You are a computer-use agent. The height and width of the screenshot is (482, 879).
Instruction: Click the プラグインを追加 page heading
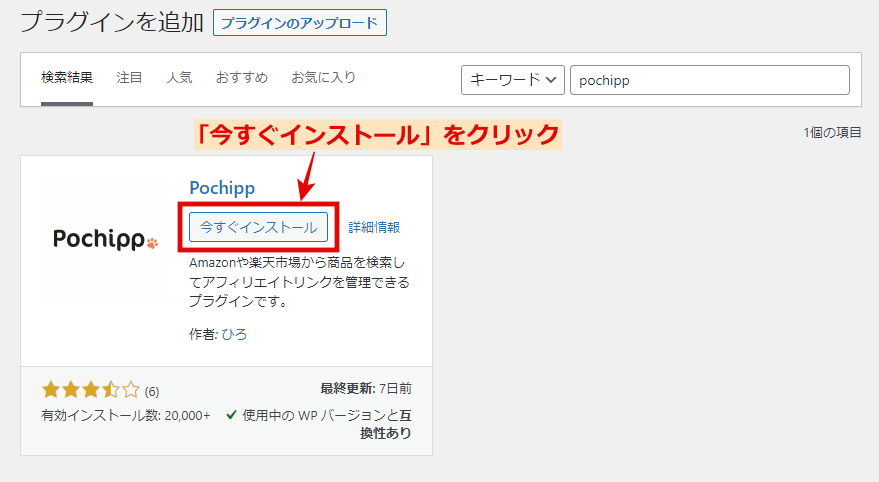pyautogui.click(x=112, y=22)
